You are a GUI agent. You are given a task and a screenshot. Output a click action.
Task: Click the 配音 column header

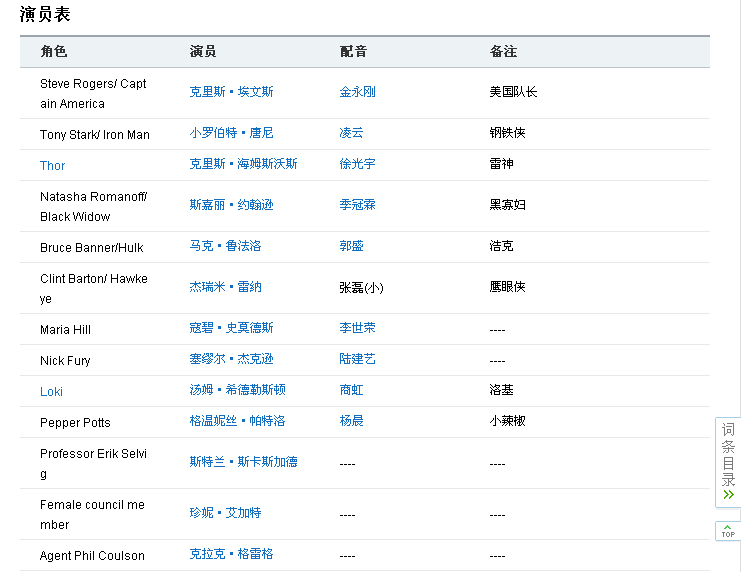pyautogui.click(x=353, y=51)
